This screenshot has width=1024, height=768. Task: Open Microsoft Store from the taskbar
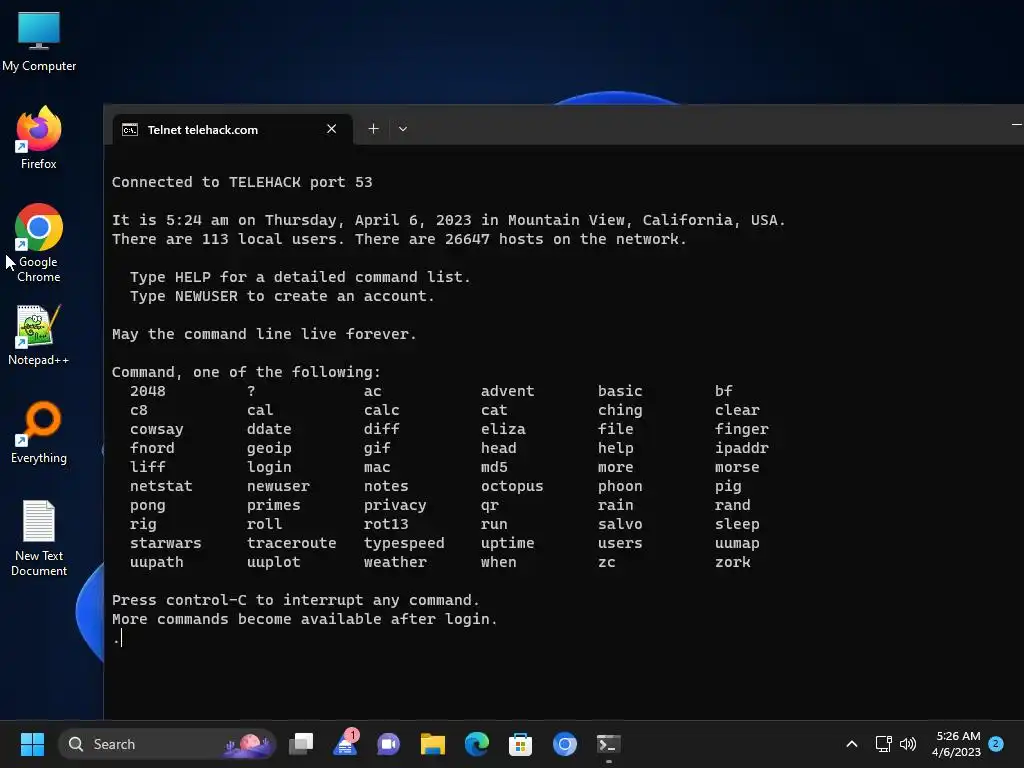tap(520, 744)
